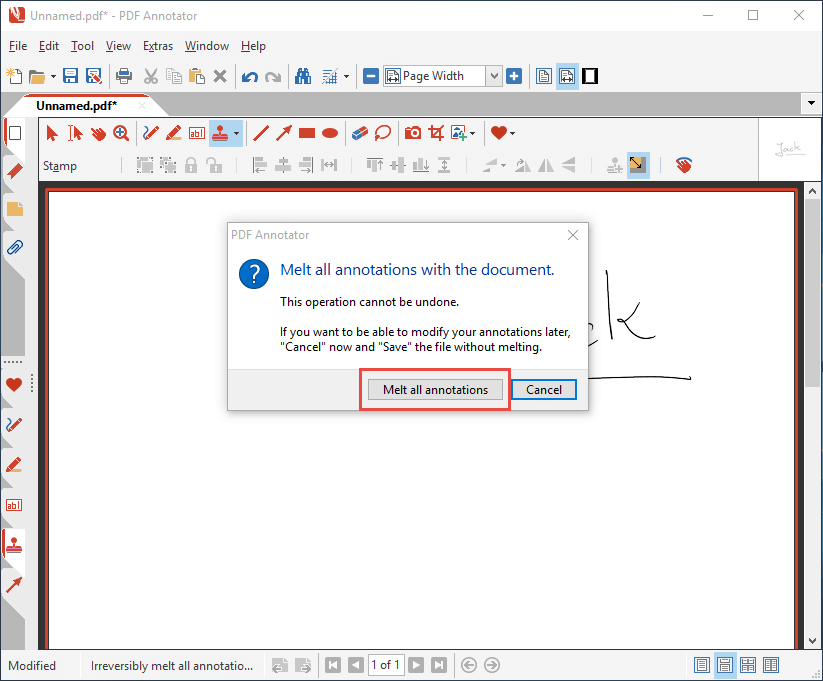Enable full screen mode icon
The height and width of the screenshot is (681, 823).
pyautogui.click(x=590, y=76)
